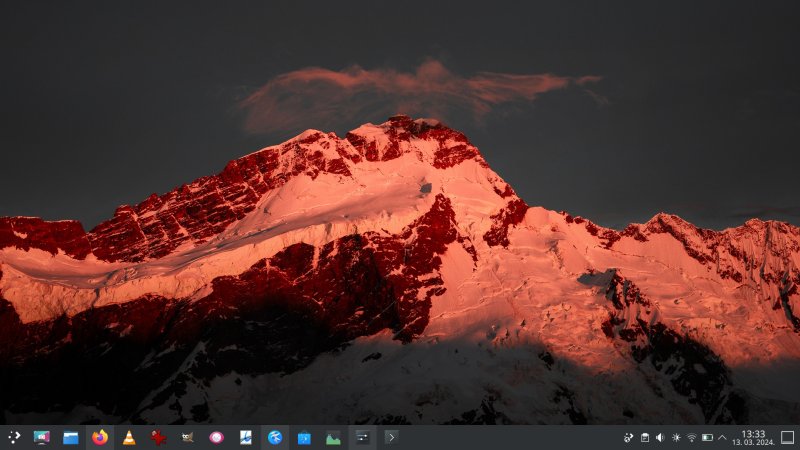Open System Settings sliders icon
The height and width of the screenshot is (450, 800).
(x=362, y=437)
